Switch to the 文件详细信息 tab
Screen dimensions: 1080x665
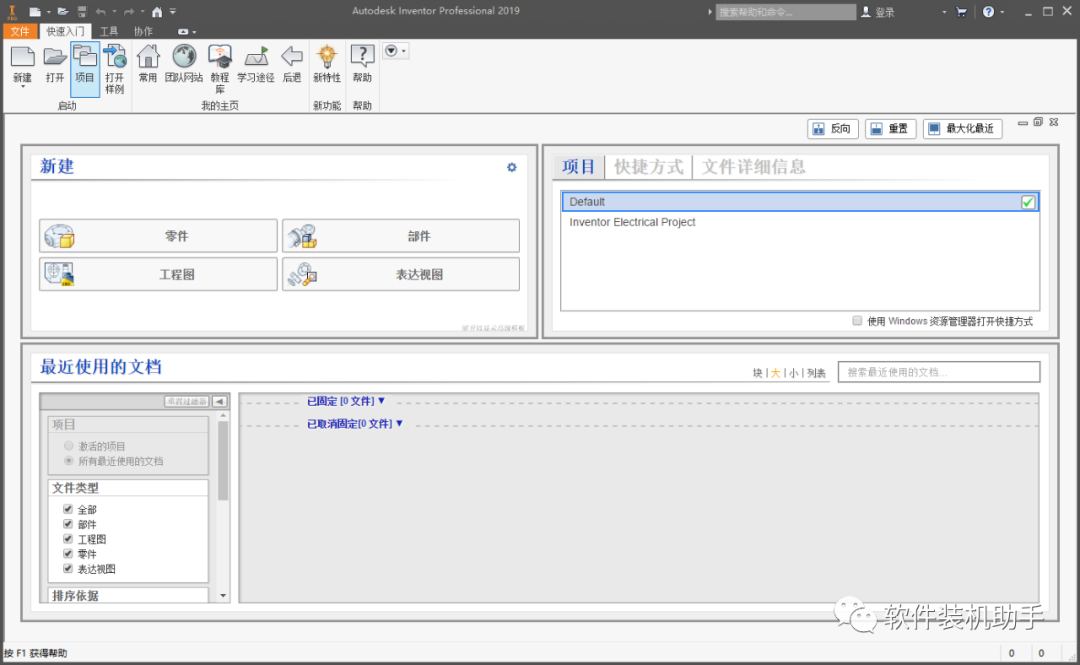click(754, 167)
